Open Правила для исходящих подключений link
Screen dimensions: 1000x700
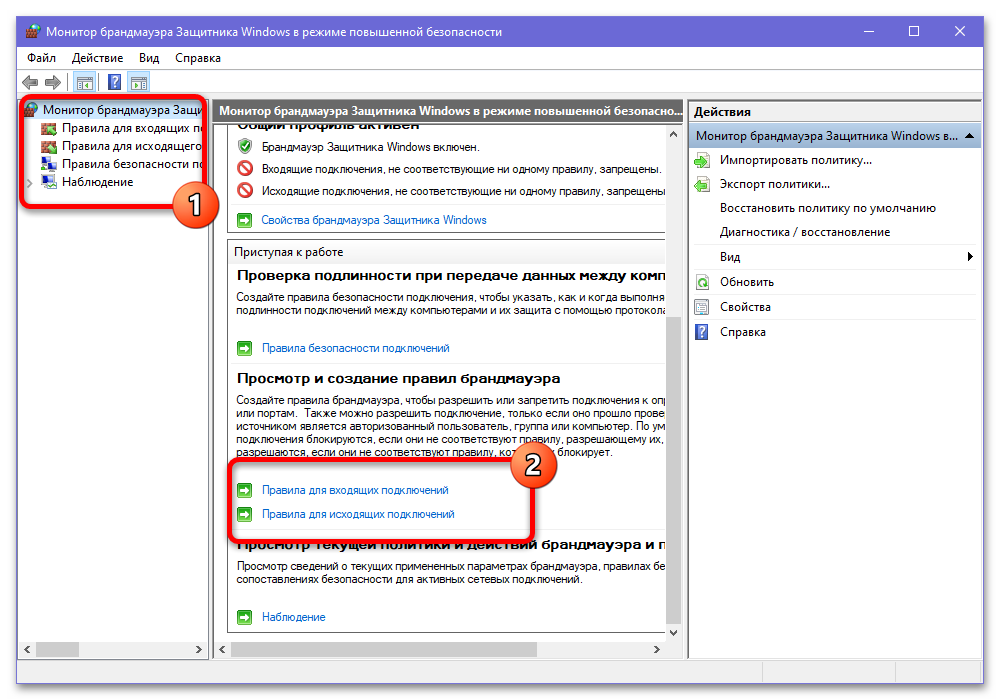coord(358,514)
